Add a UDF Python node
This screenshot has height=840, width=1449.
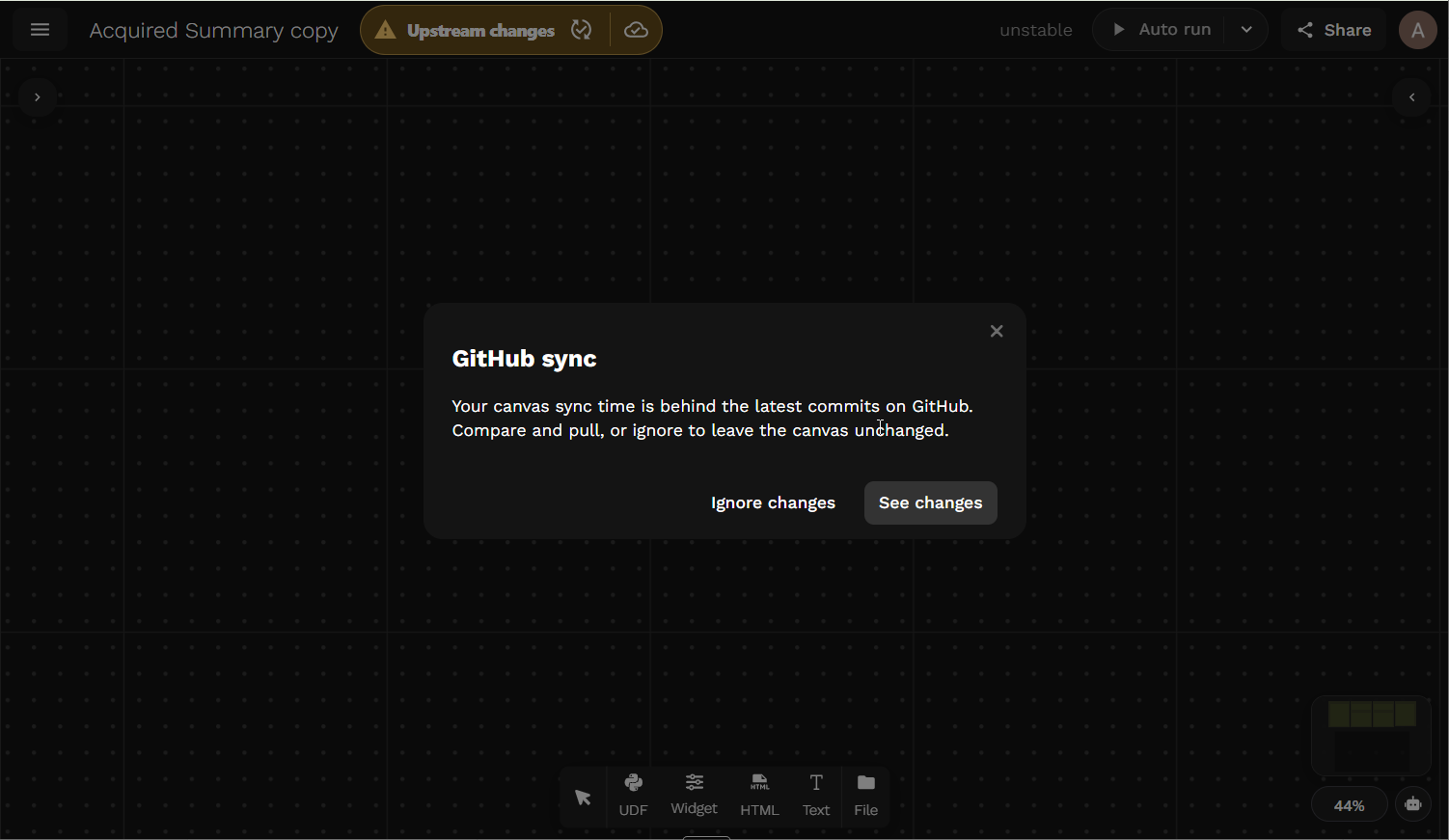click(x=633, y=796)
